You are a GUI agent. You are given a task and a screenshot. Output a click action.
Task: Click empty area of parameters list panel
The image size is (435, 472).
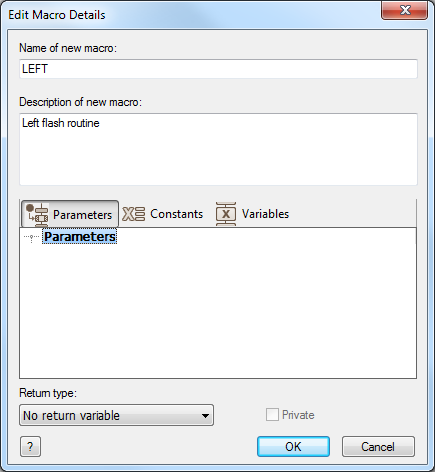(218, 310)
